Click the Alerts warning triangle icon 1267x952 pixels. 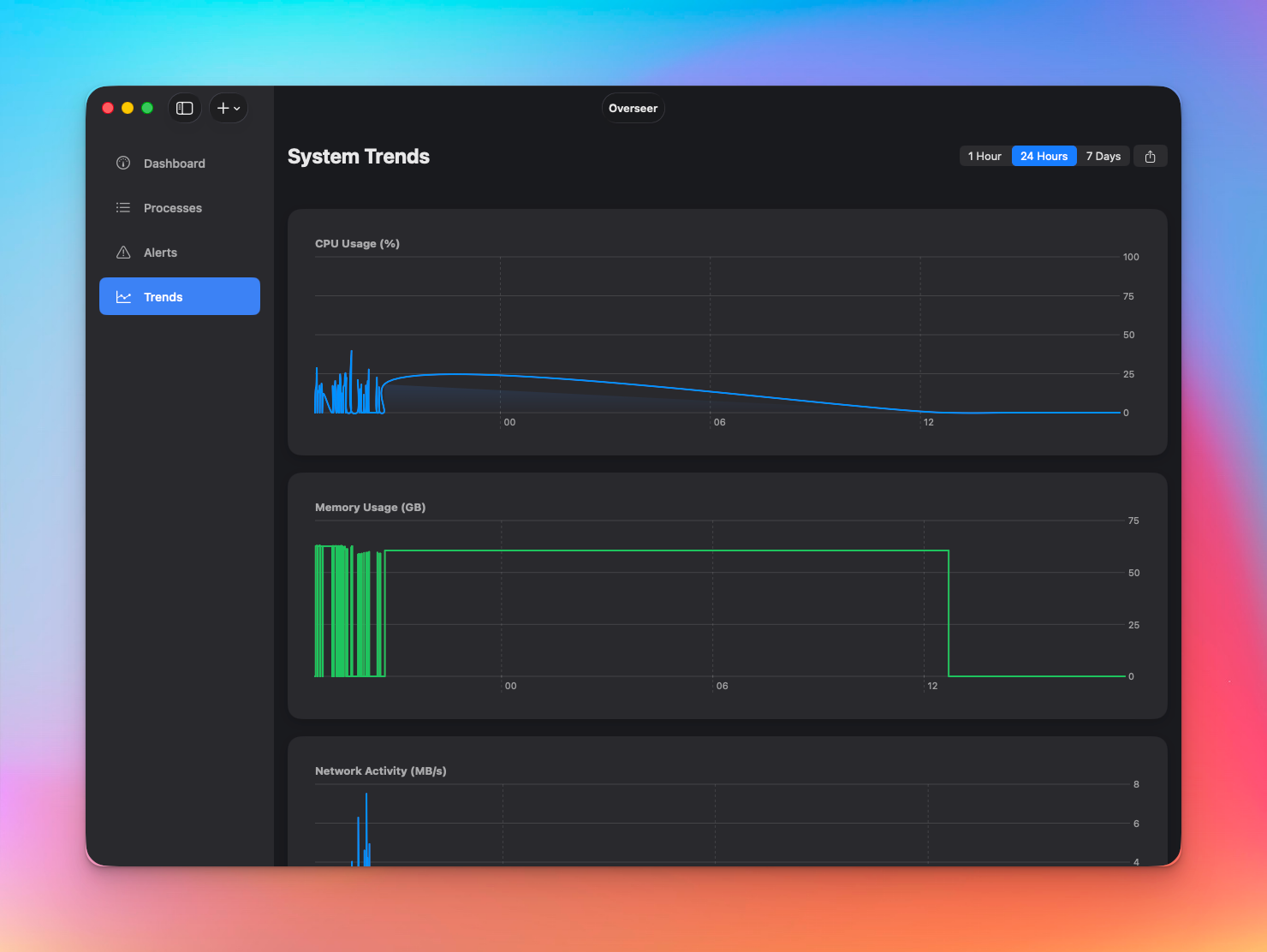tap(122, 252)
